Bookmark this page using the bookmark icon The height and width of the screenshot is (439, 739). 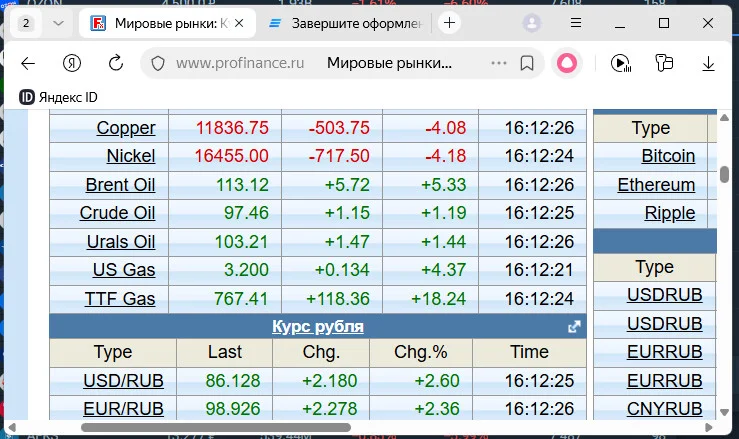(x=527, y=63)
